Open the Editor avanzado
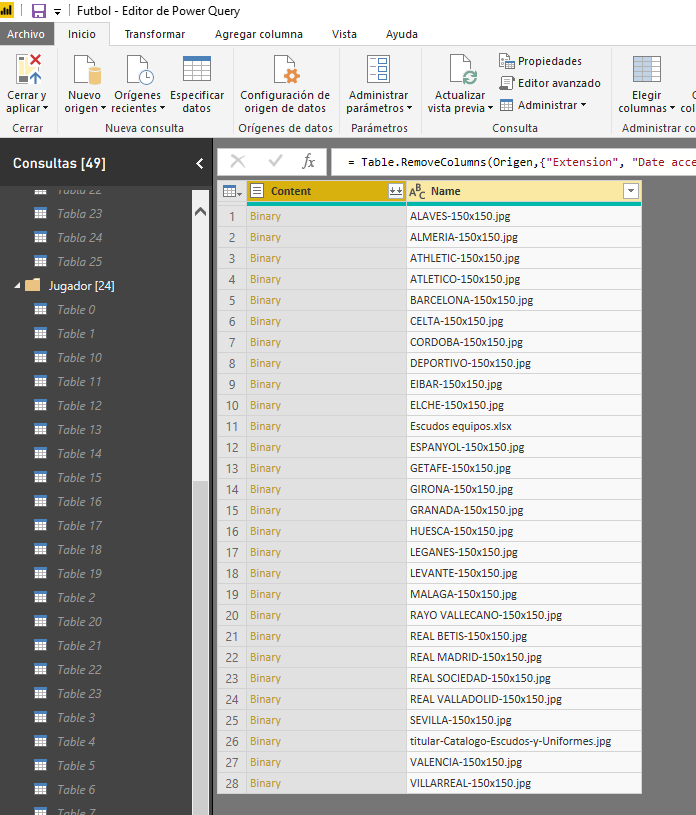Image resolution: width=696 pixels, height=815 pixels. (x=550, y=83)
